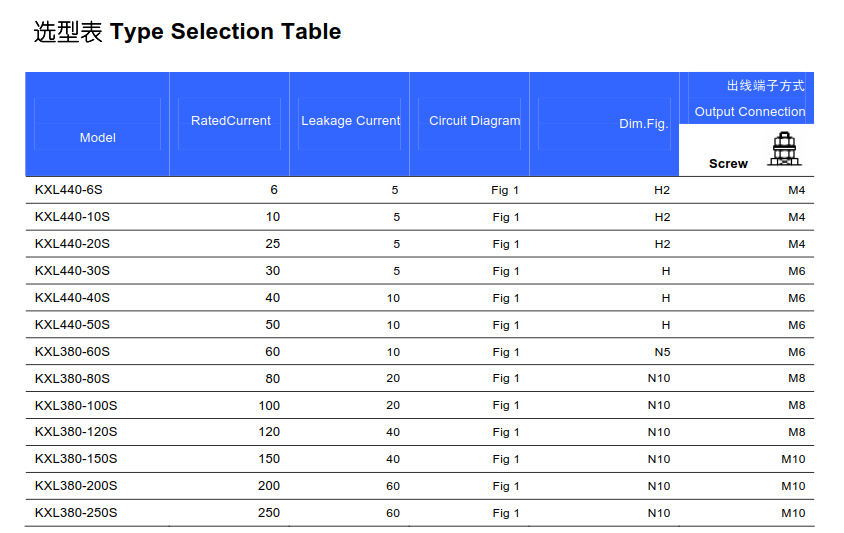844x533 pixels.
Task: Click Dim.Fig. H in KXL440-30S row
Action: click(x=666, y=271)
